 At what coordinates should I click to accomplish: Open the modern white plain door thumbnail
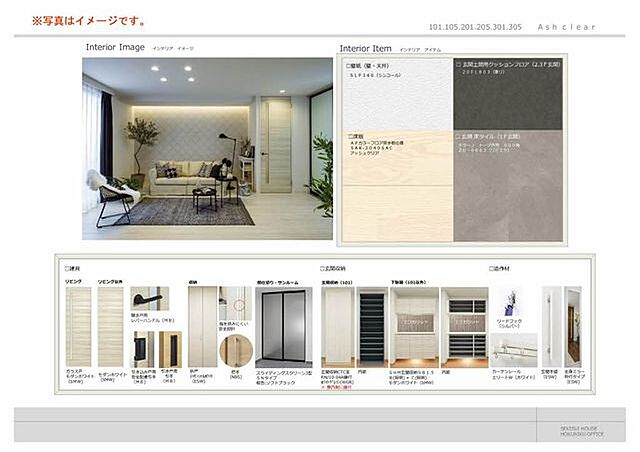coord(110,327)
